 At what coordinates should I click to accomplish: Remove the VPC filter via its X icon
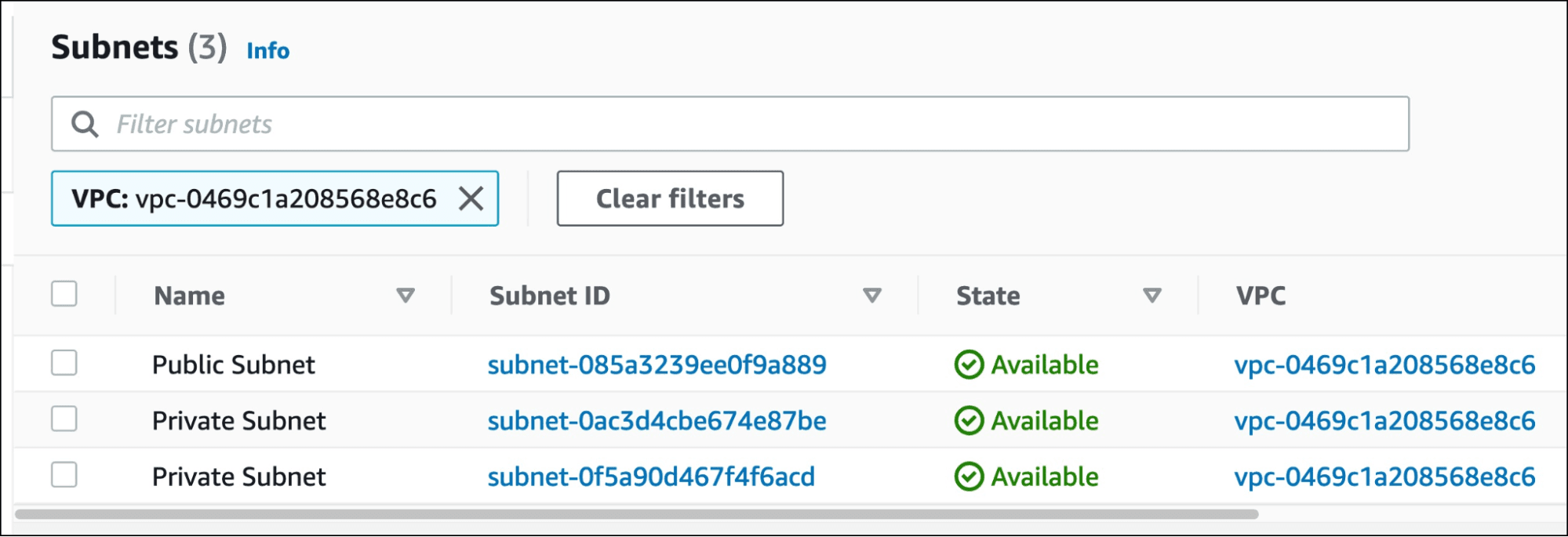pos(472,199)
